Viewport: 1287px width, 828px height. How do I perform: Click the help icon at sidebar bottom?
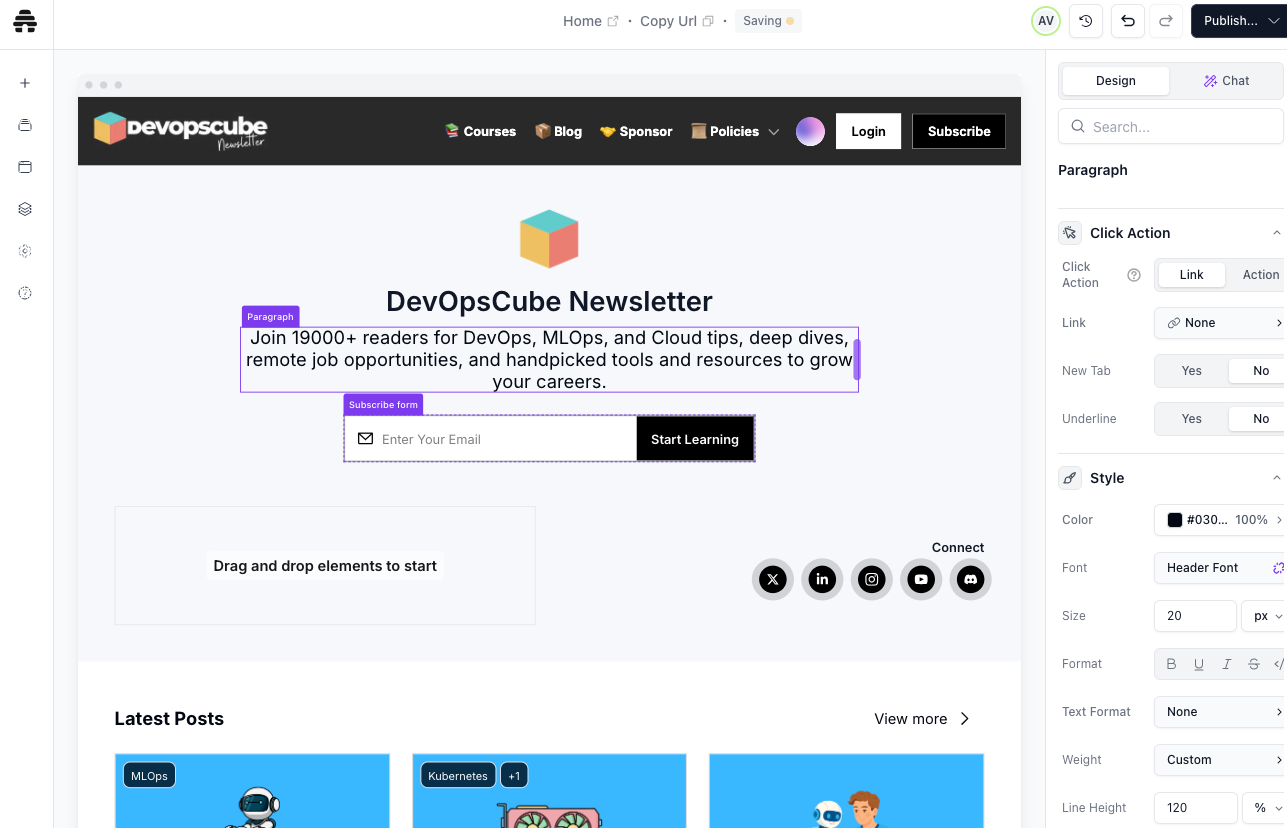tap(25, 292)
